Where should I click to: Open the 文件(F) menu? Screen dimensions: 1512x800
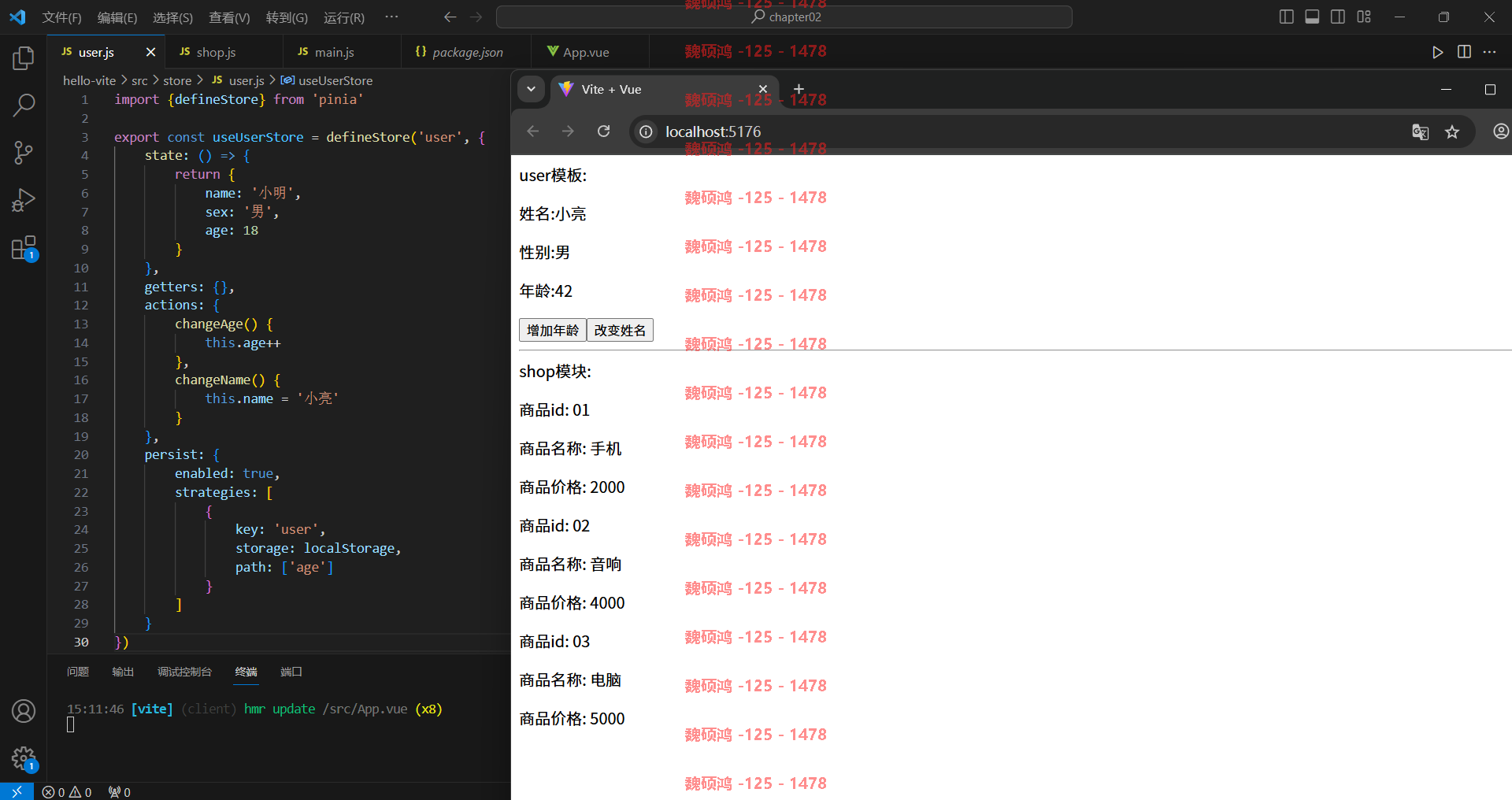(x=61, y=17)
